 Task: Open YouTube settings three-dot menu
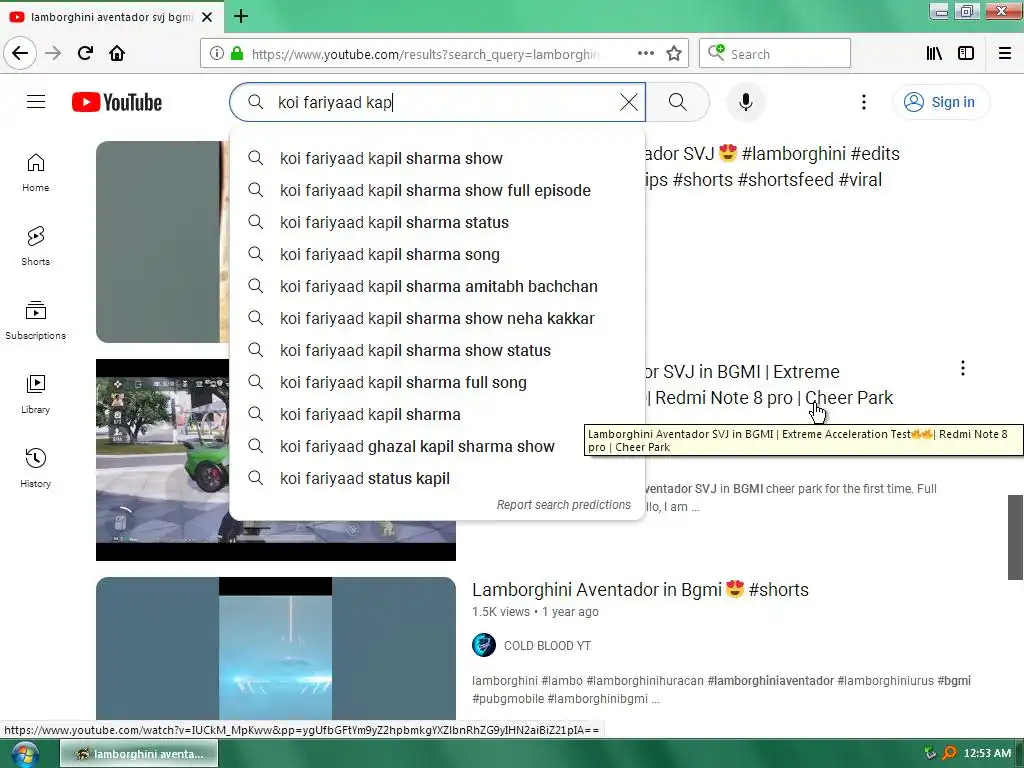coord(863,102)
